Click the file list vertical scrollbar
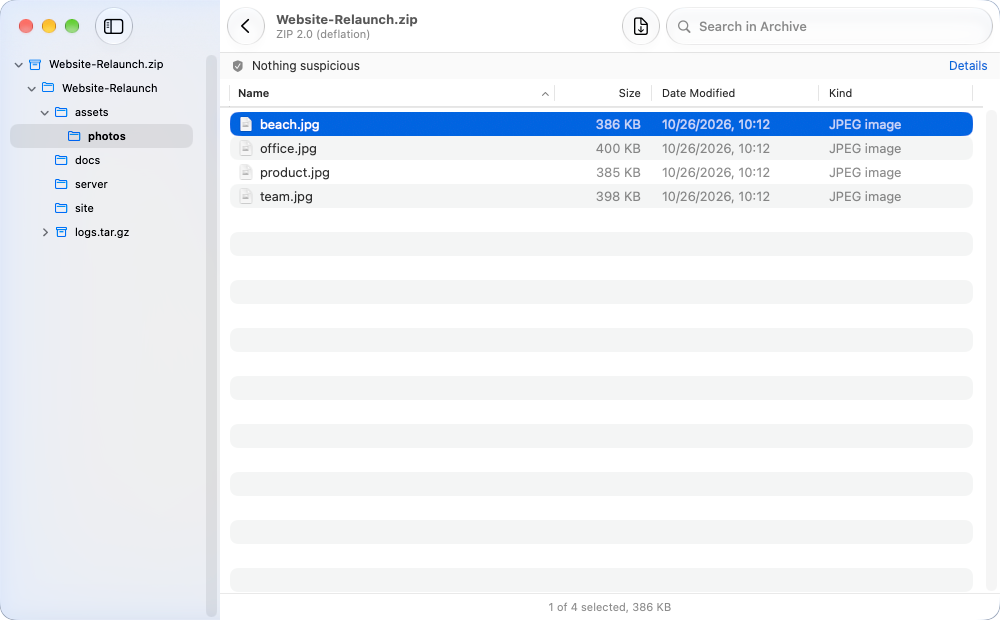1000x620 pixels. (x=990, y=351)
